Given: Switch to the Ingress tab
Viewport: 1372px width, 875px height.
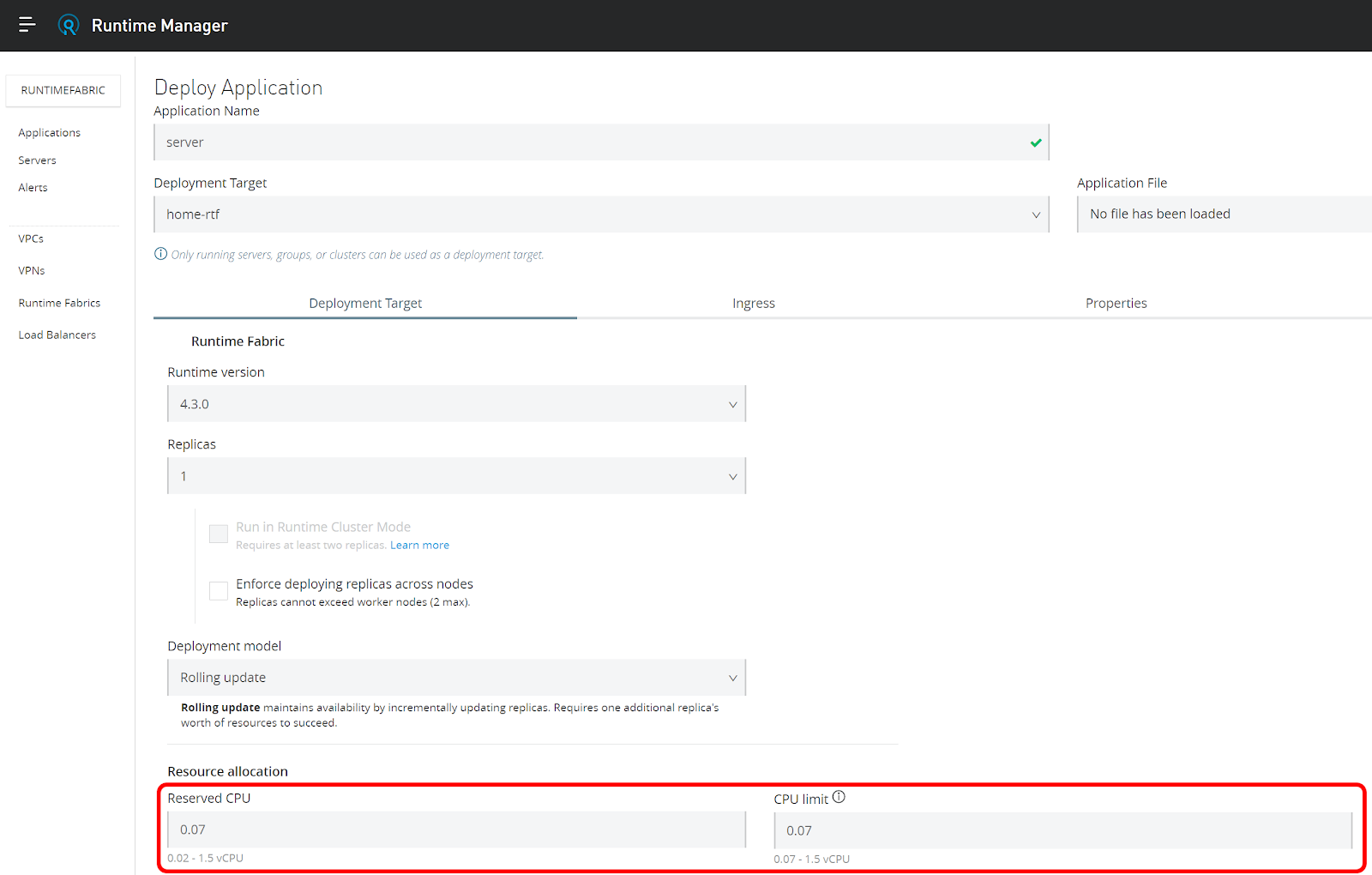Looking at the screenshot, I should (x=753, y=303).
